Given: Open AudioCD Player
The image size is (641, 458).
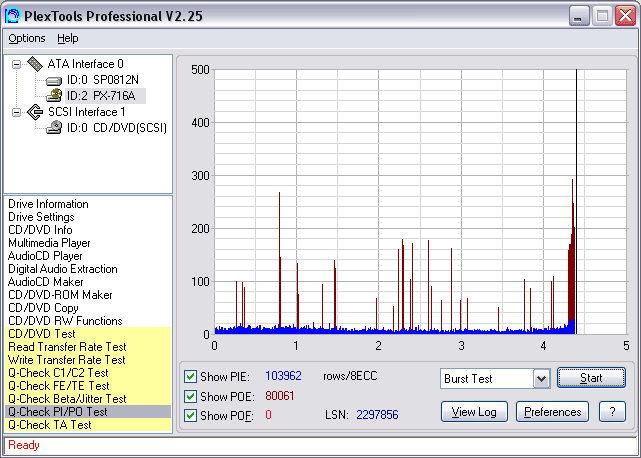Looking at the screenshot, I should [x=45, y=256].
